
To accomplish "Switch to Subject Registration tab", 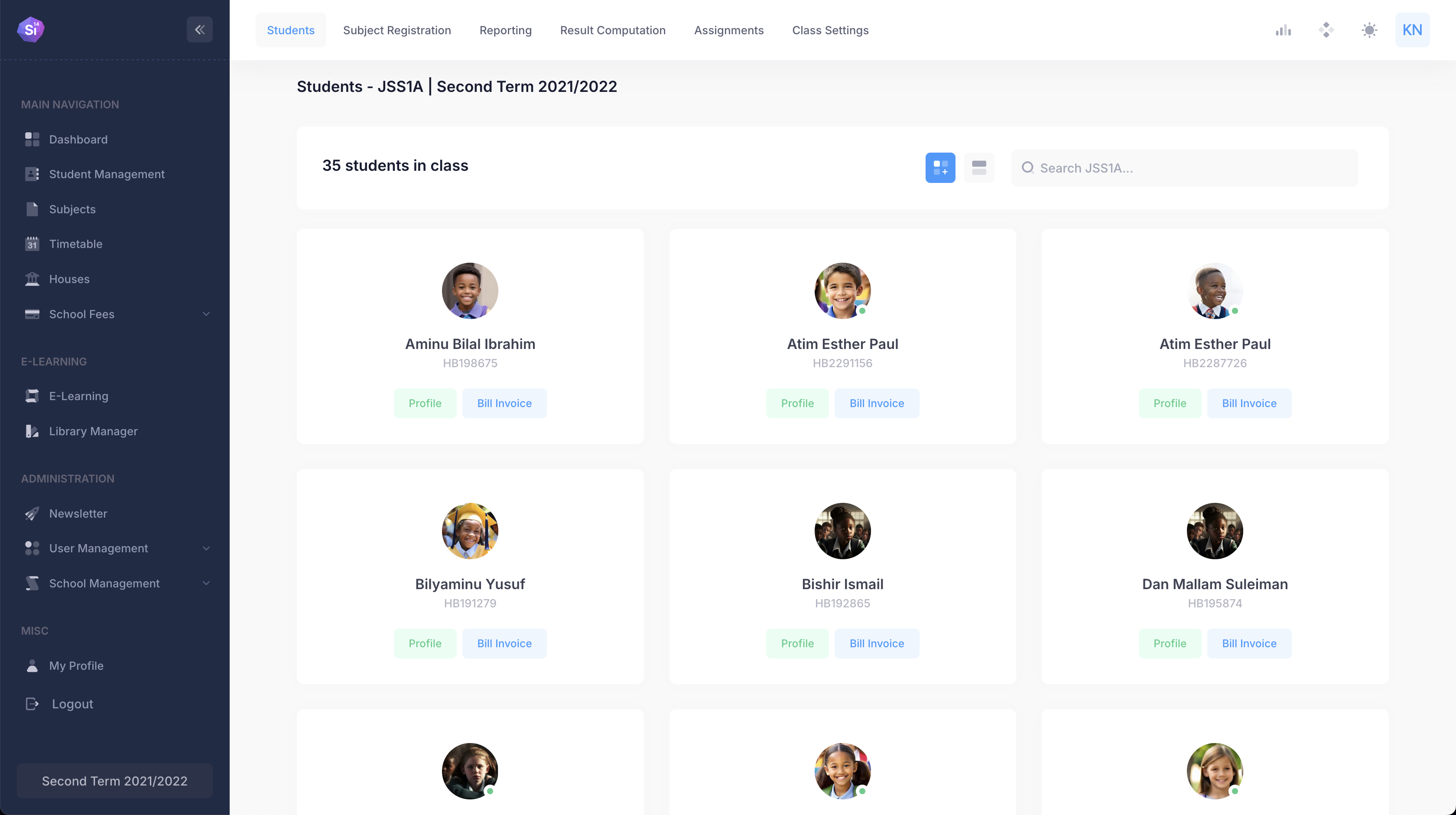I will click(397, 30).
